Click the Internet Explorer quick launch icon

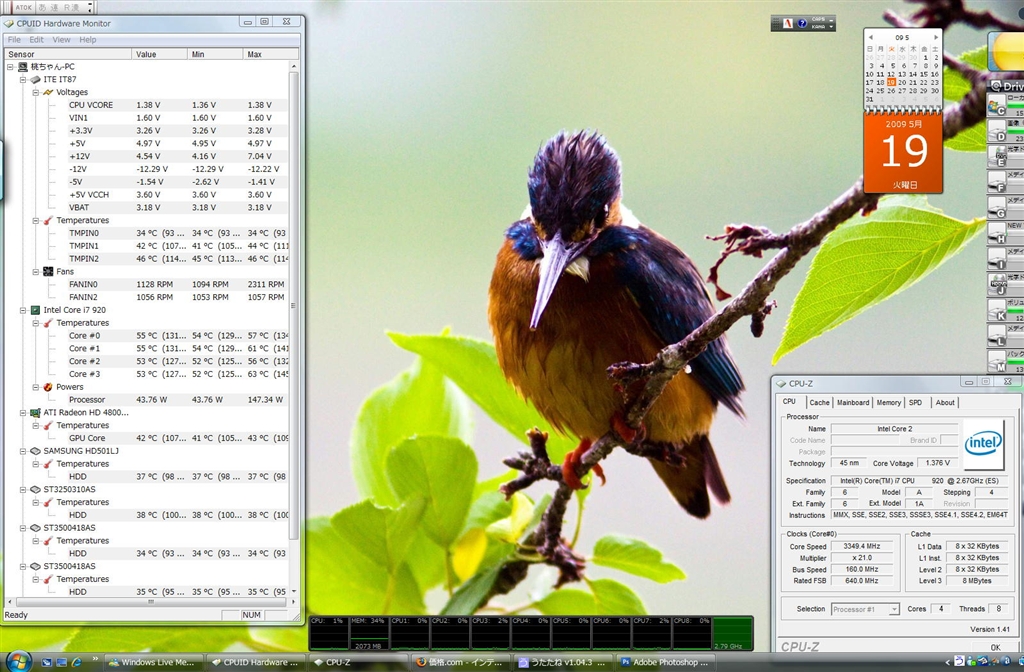click(76, 662)
